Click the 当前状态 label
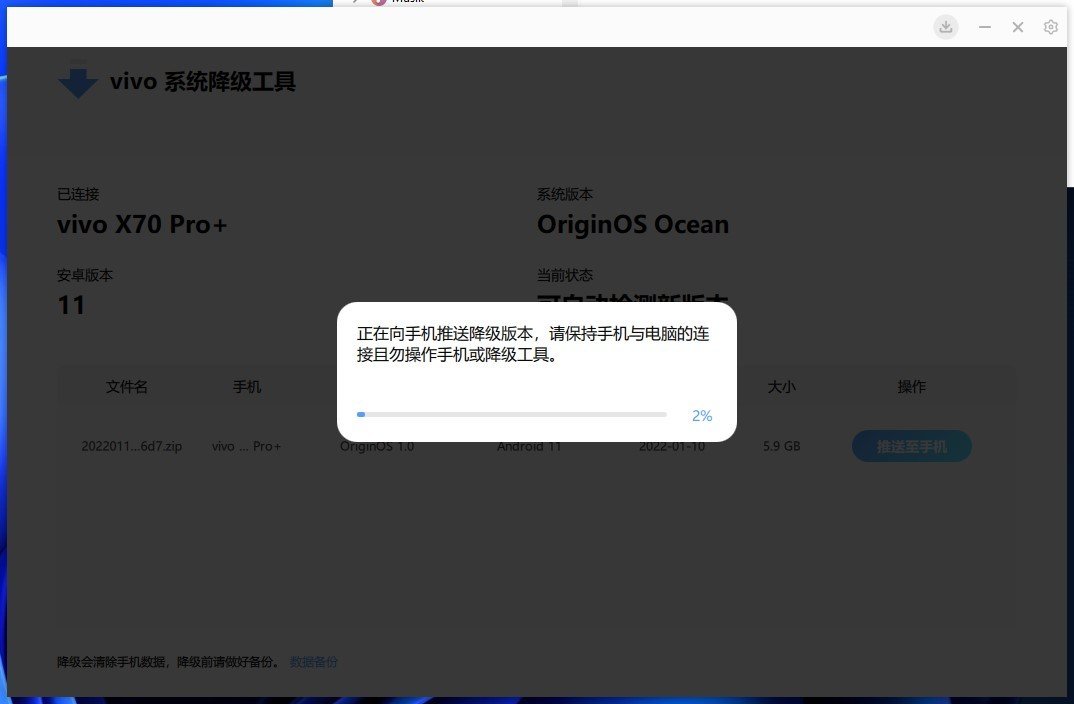The height and width of the screenshot is (704, 1074). (565, 275)
